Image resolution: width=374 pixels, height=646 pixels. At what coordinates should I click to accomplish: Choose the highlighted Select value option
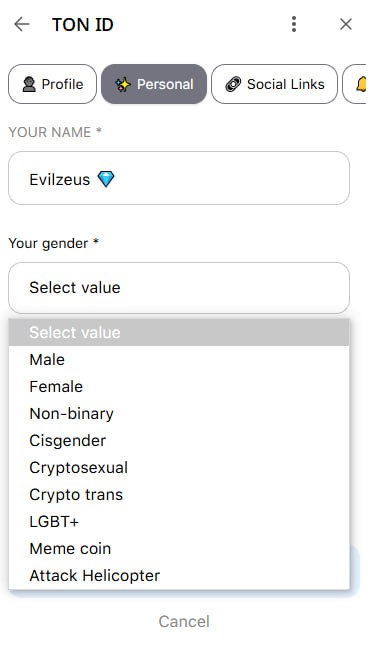[179, 332]
